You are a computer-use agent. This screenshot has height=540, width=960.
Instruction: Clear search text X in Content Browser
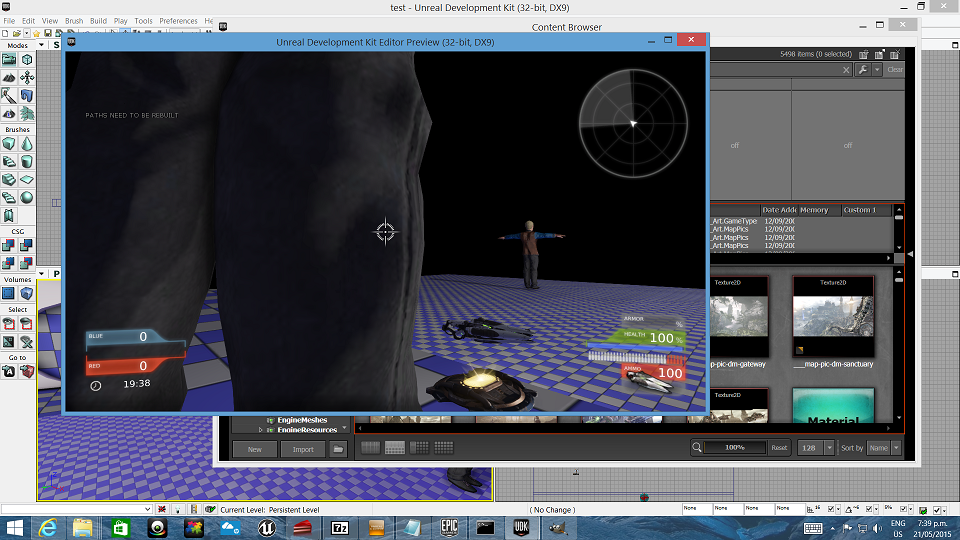[x=846, y=70]
